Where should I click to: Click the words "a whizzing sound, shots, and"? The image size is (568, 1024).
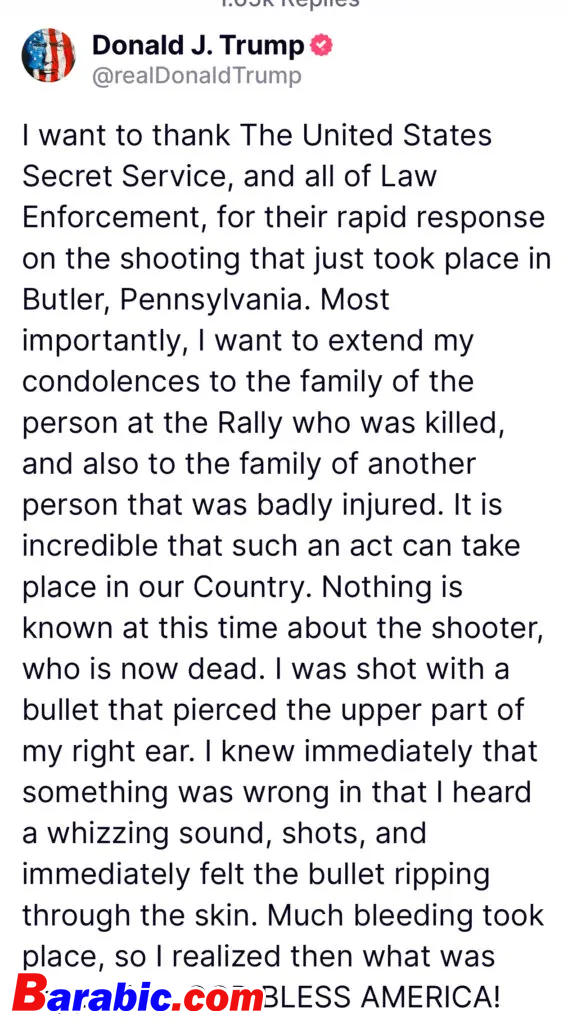(224, 833)
